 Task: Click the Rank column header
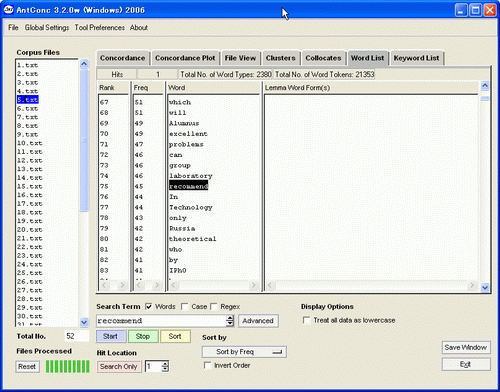(x=113, y=88)
